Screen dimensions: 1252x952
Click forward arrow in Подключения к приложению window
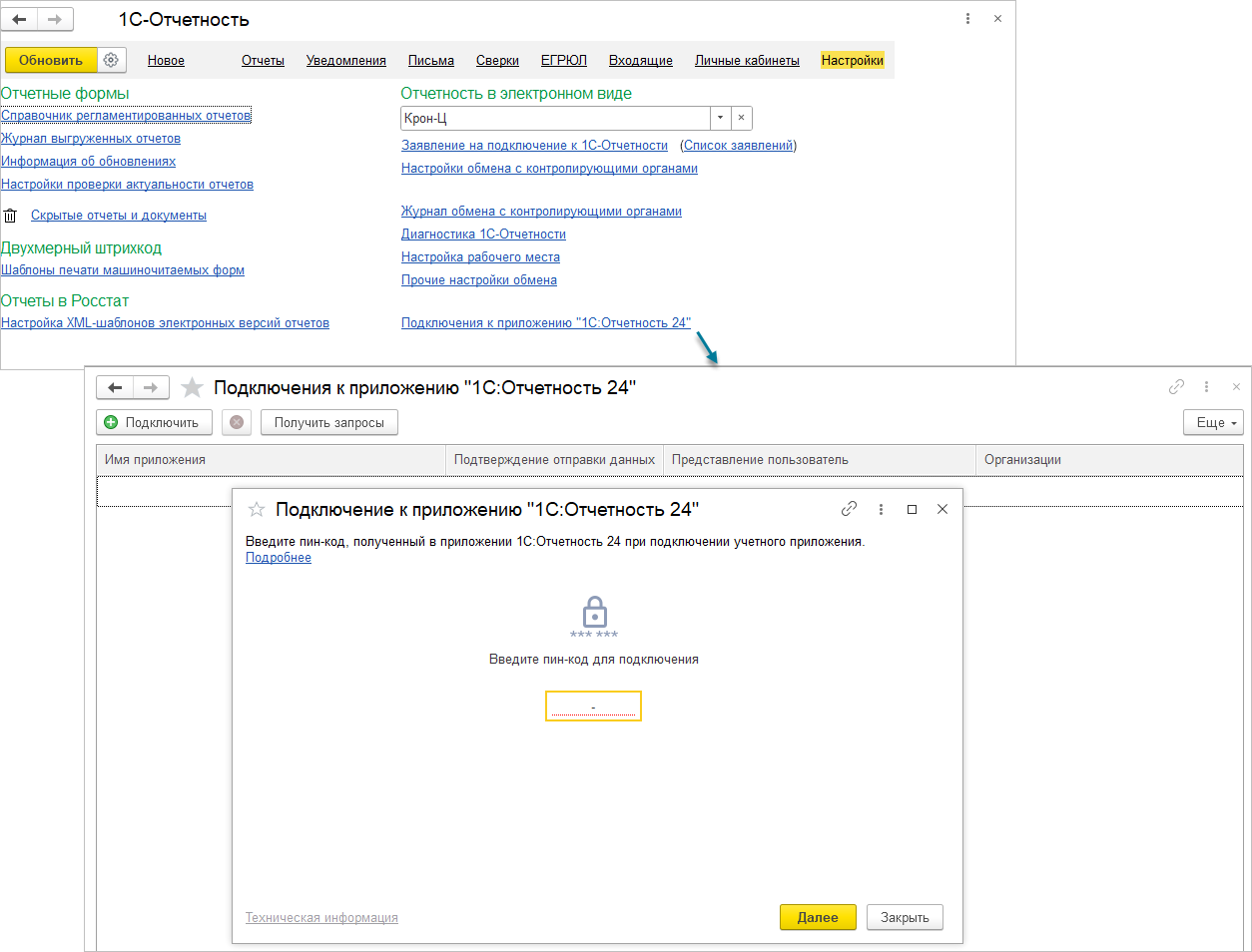[151, 387]
